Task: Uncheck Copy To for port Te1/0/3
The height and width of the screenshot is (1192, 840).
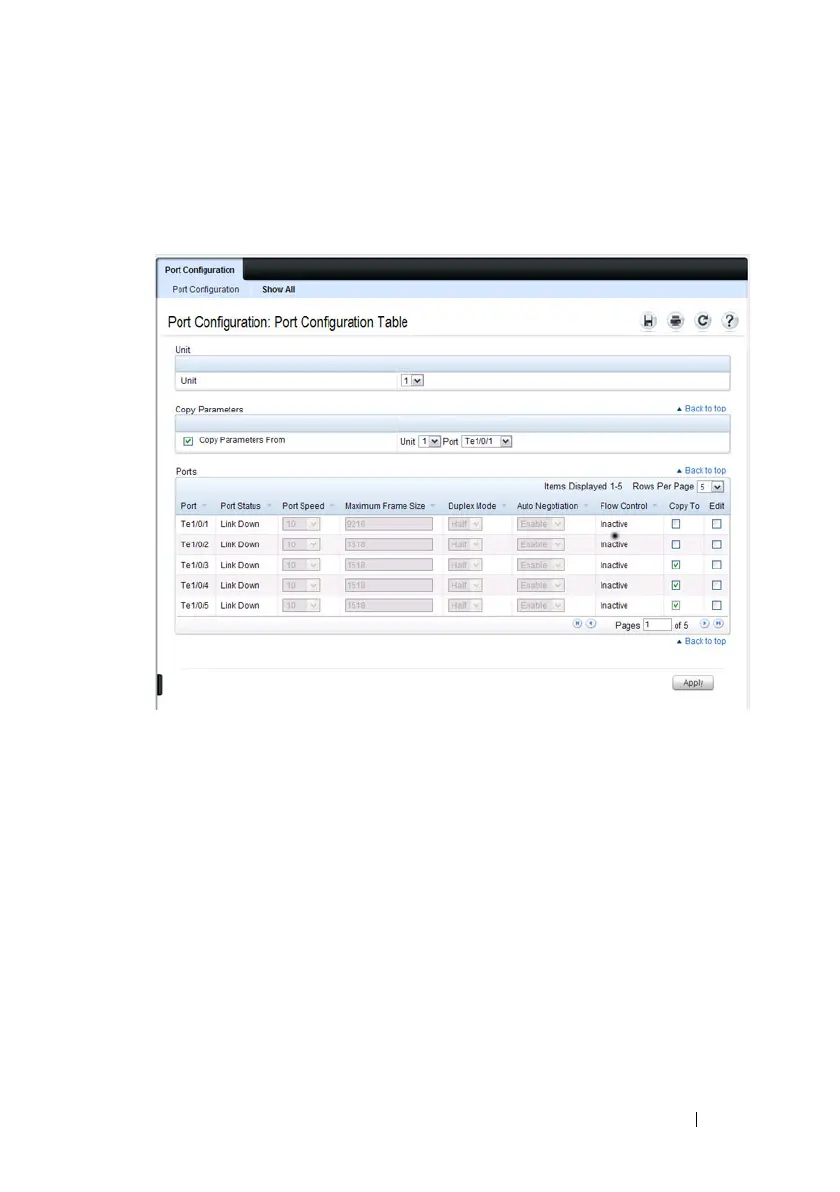Action: 676,565
